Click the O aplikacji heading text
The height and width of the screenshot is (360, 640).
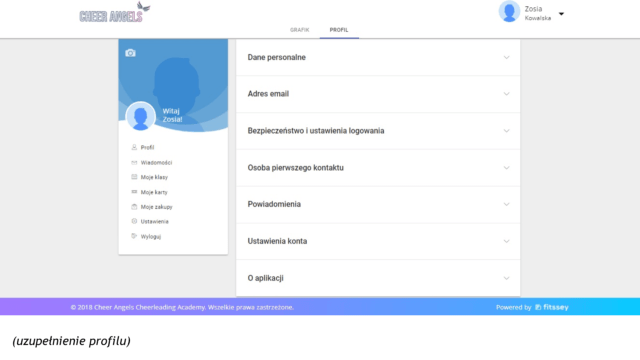coord(265,278)
